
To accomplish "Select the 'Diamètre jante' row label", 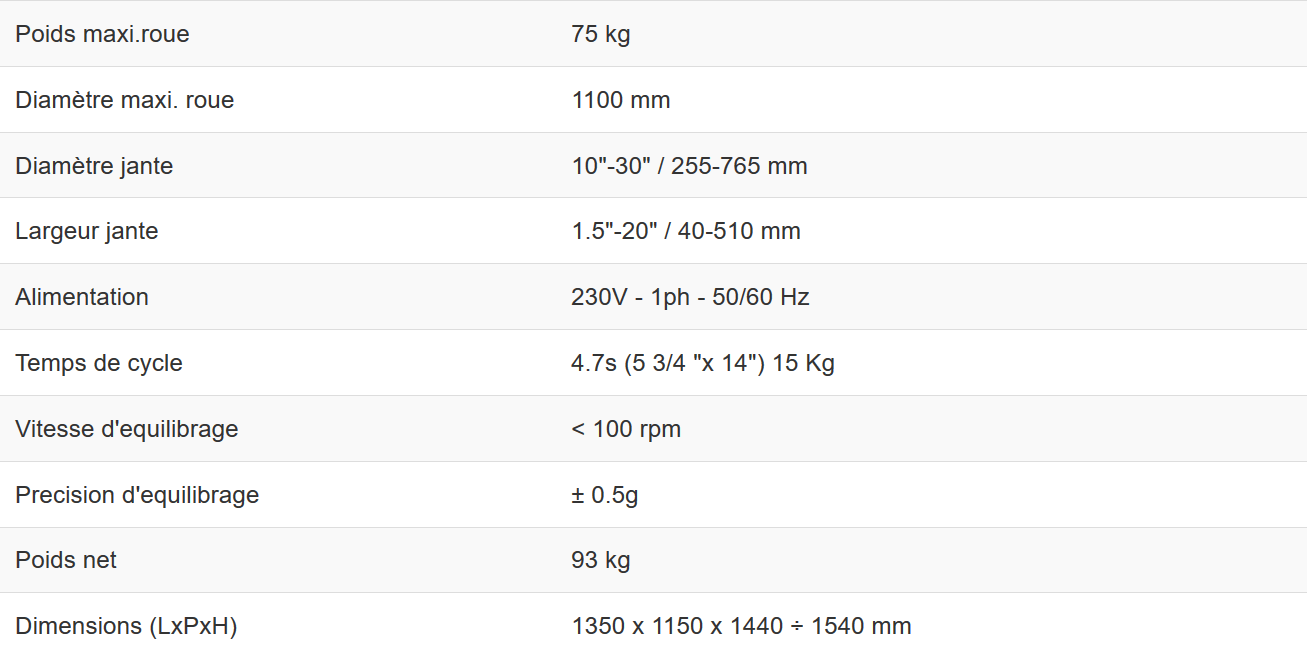I will click(94, 166).
